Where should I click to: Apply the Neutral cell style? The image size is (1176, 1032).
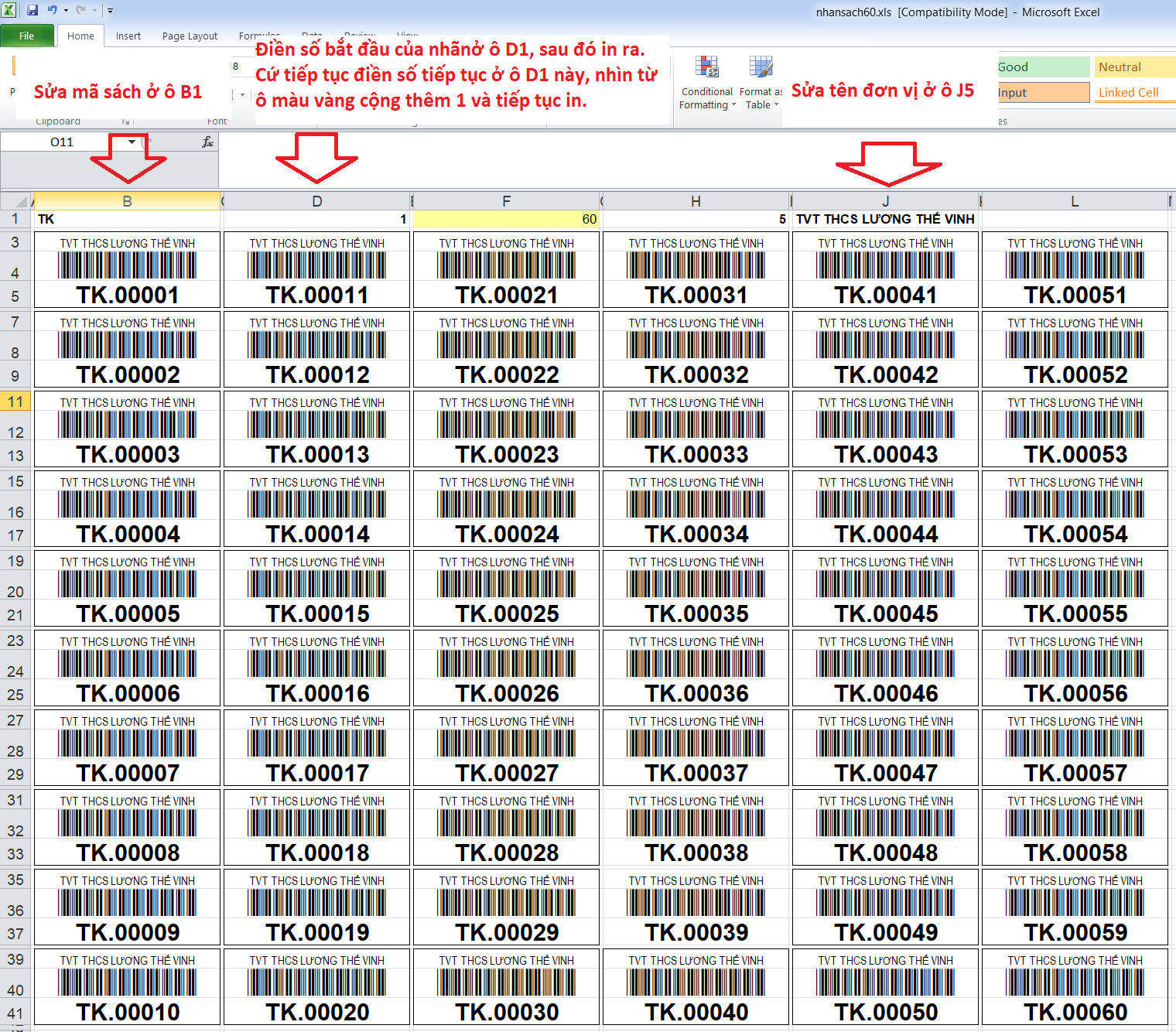(1134, 67)
